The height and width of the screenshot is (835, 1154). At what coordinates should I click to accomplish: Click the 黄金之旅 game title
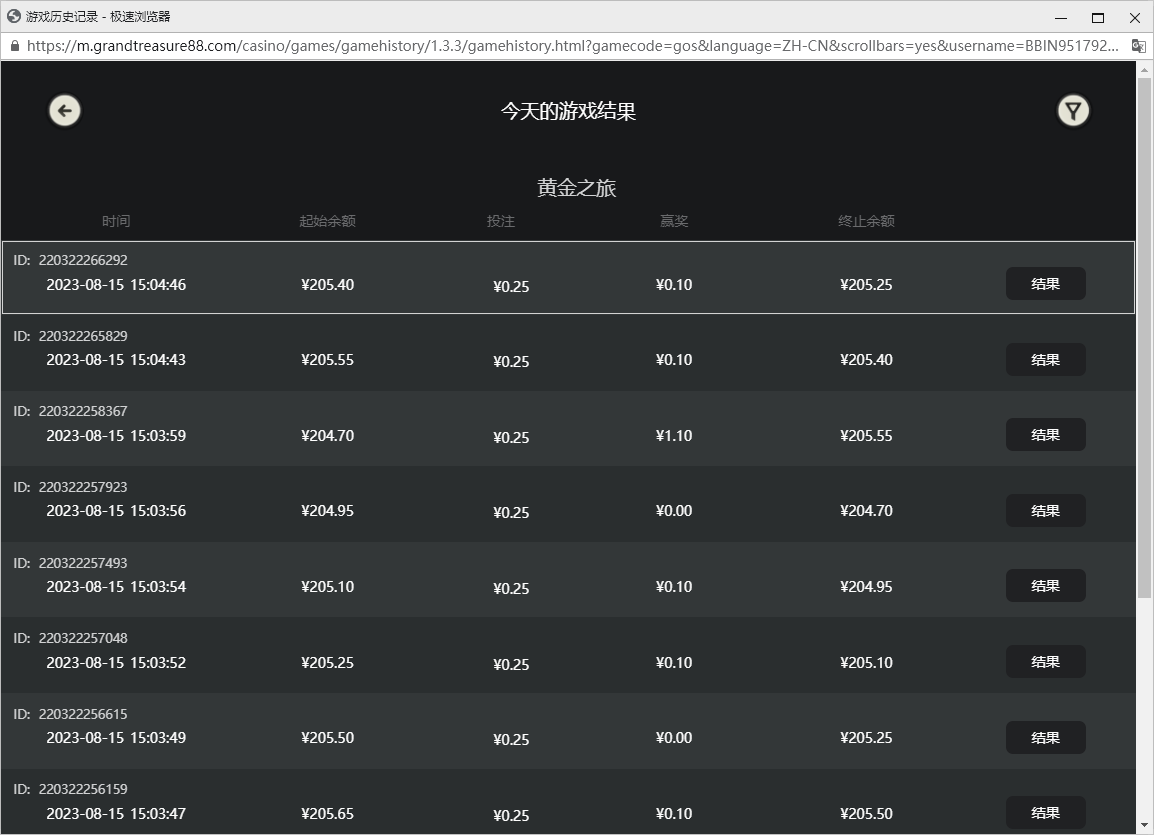point(576,188)
